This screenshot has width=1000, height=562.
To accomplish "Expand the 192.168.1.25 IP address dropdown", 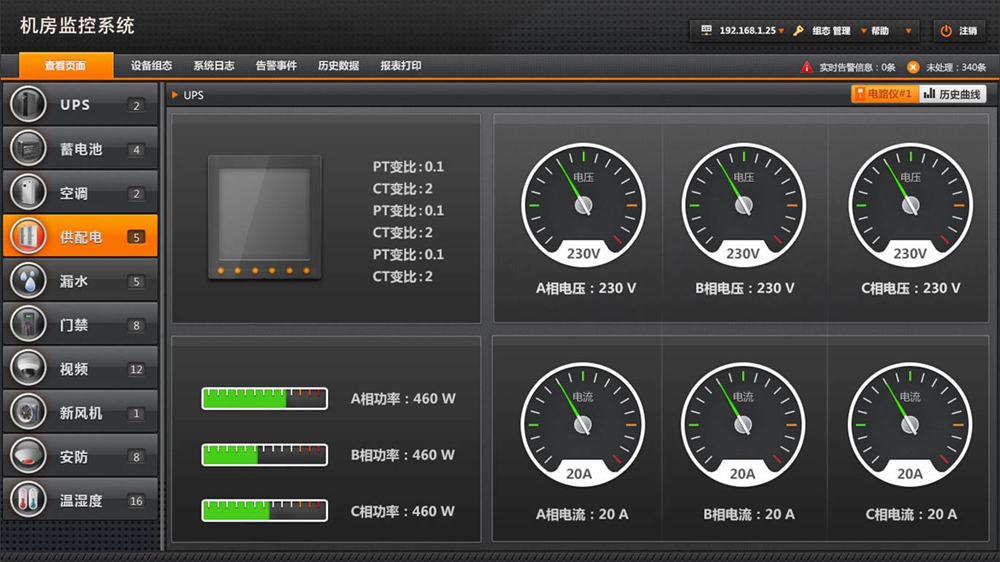I will click(781, 31).
